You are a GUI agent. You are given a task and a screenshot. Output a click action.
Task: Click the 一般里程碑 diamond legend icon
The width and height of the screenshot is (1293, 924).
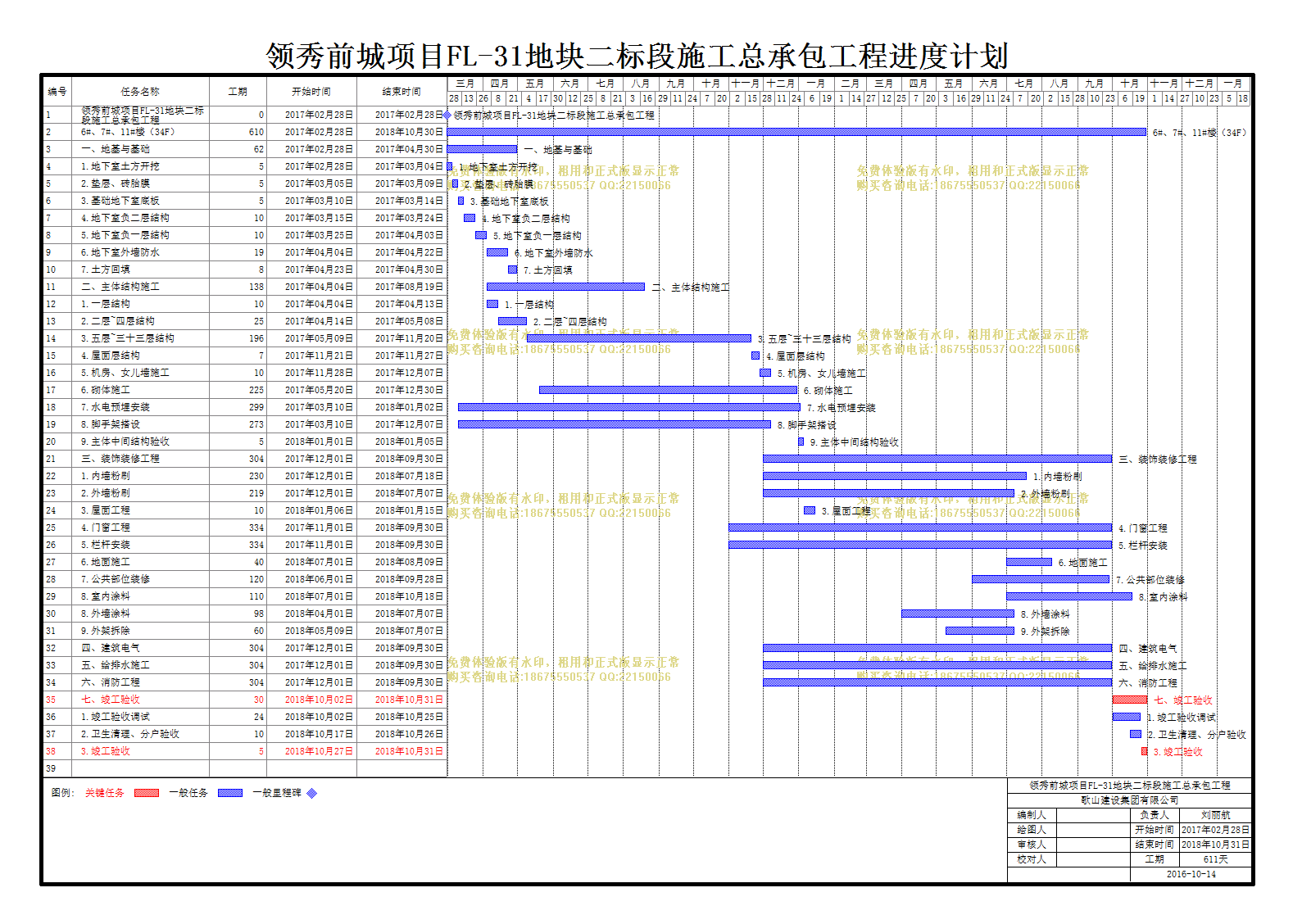tap(311, 793)
